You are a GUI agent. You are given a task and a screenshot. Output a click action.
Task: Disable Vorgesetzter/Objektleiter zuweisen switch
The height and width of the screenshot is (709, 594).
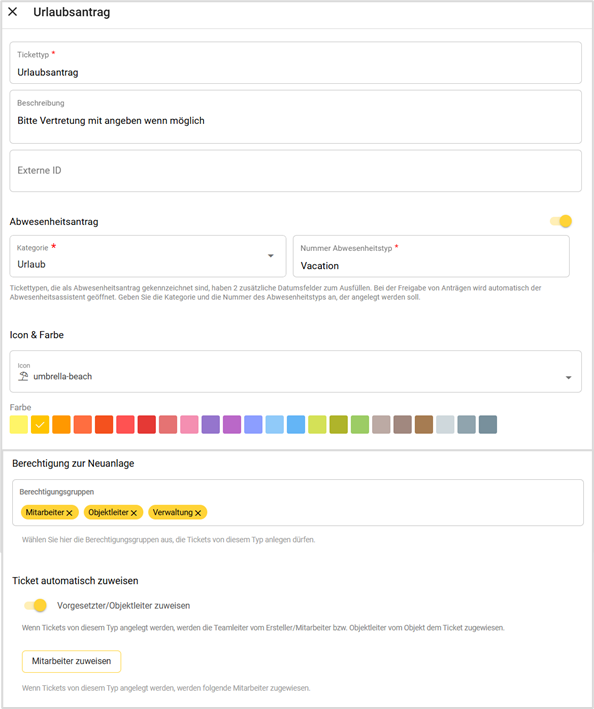coord(36,605)
